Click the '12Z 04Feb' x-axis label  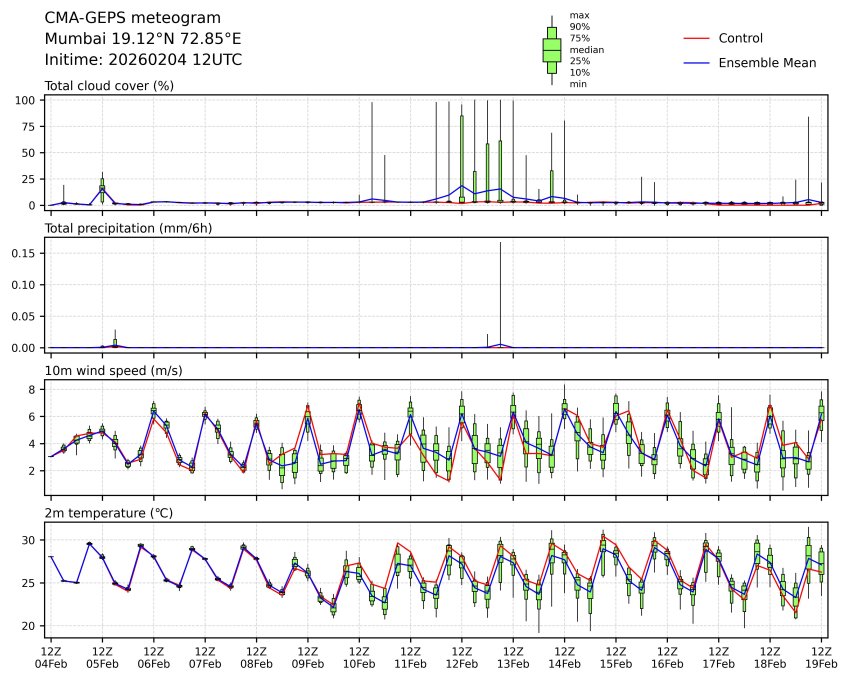click(50, 656)
